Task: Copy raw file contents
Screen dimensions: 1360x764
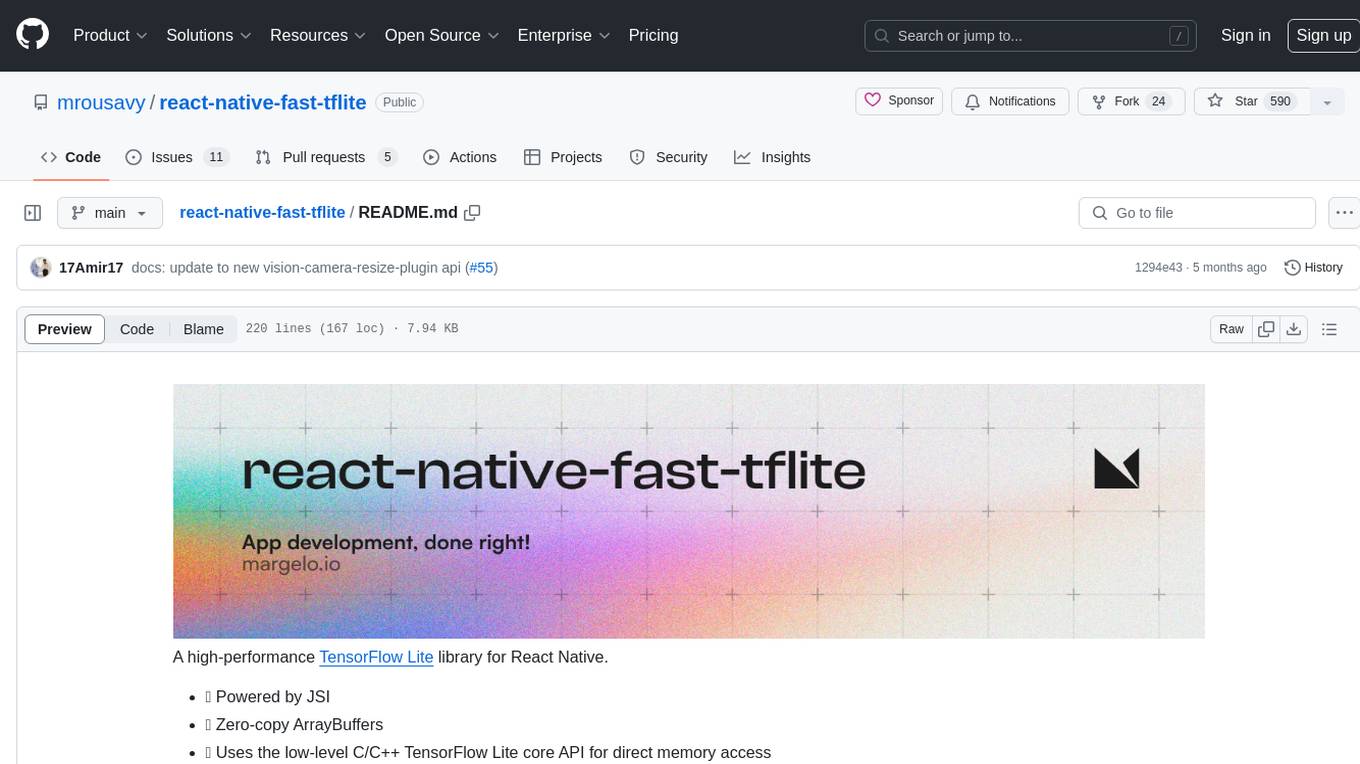Action: [1266, 329]
